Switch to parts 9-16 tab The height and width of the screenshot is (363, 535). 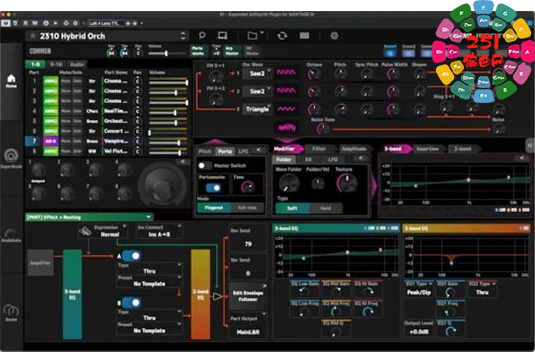(x=56, y=64)
